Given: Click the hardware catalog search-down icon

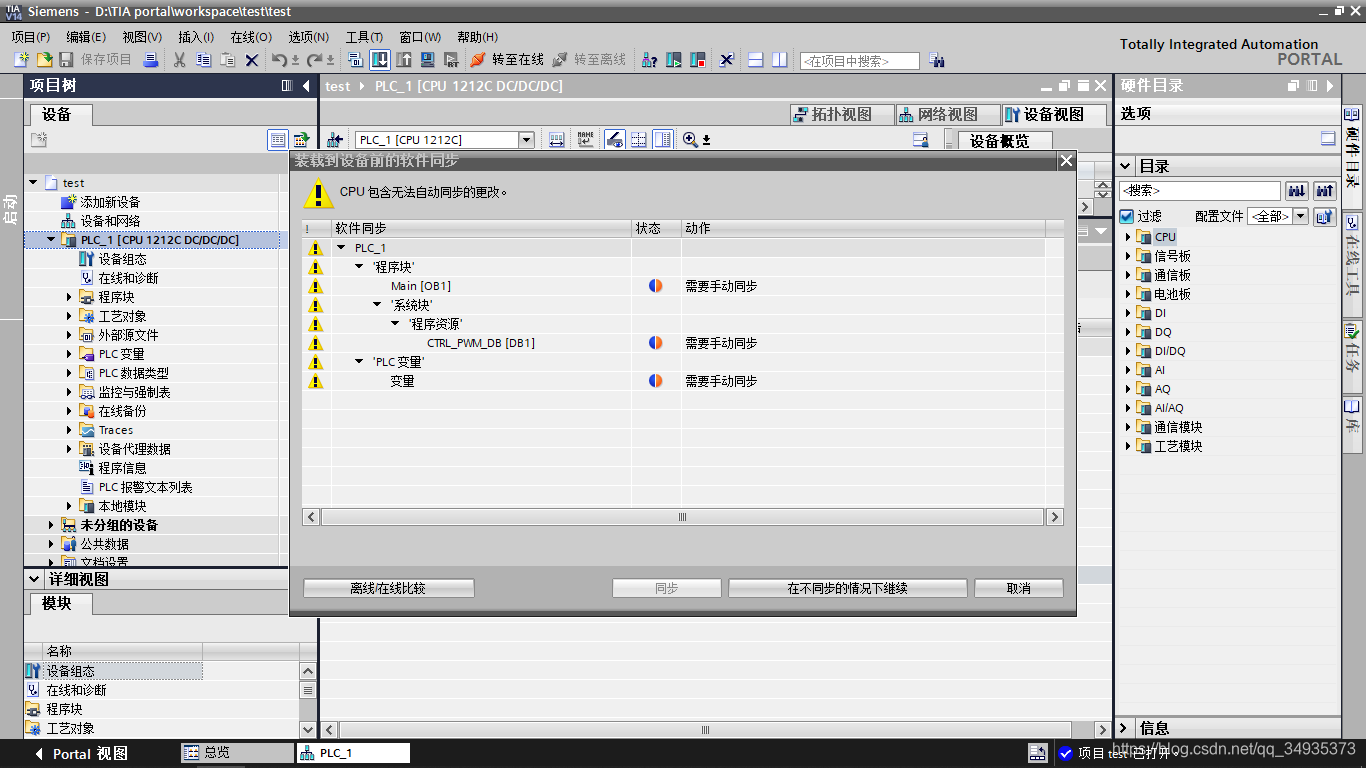Looking at the screenshot, I should [x=1297, y=190].
